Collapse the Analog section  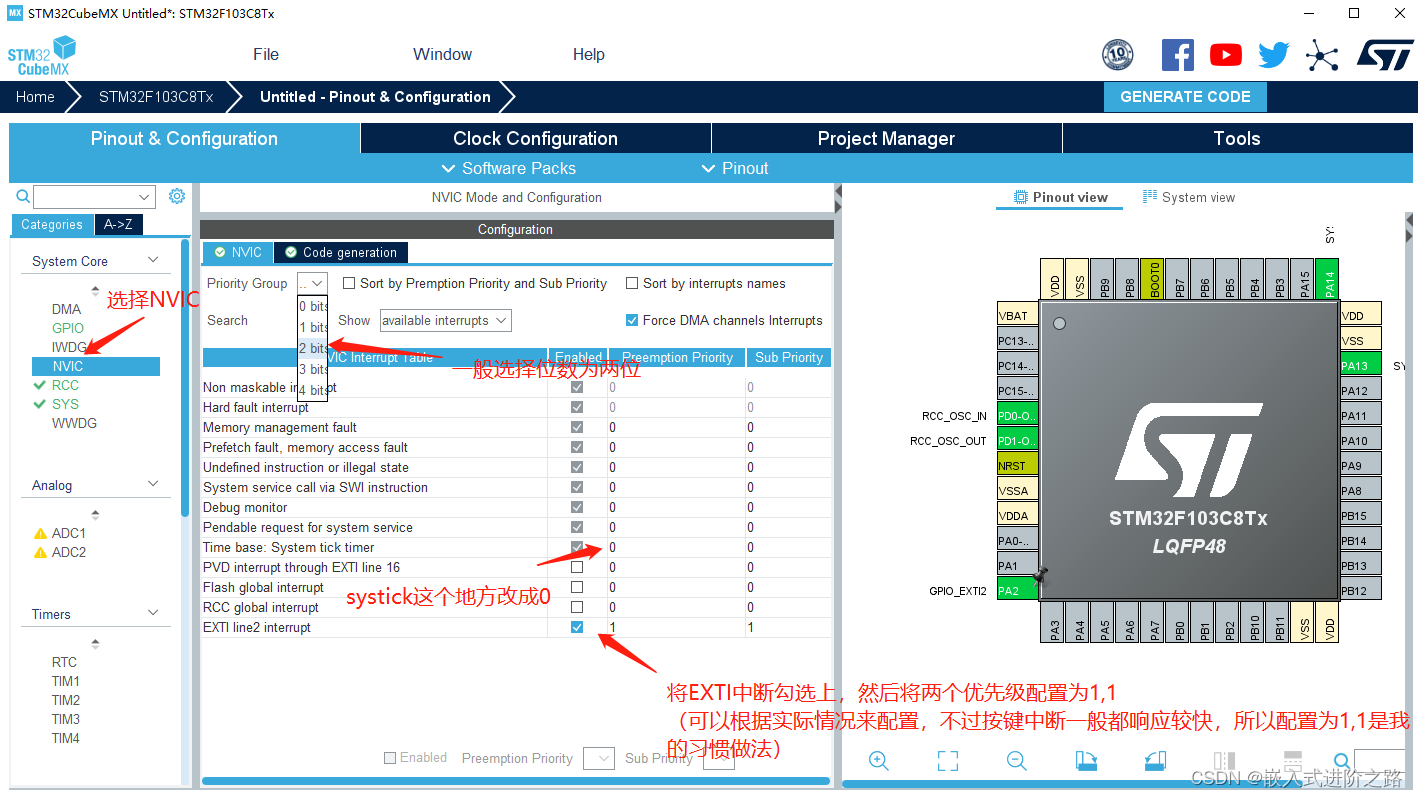pos(153,484)
